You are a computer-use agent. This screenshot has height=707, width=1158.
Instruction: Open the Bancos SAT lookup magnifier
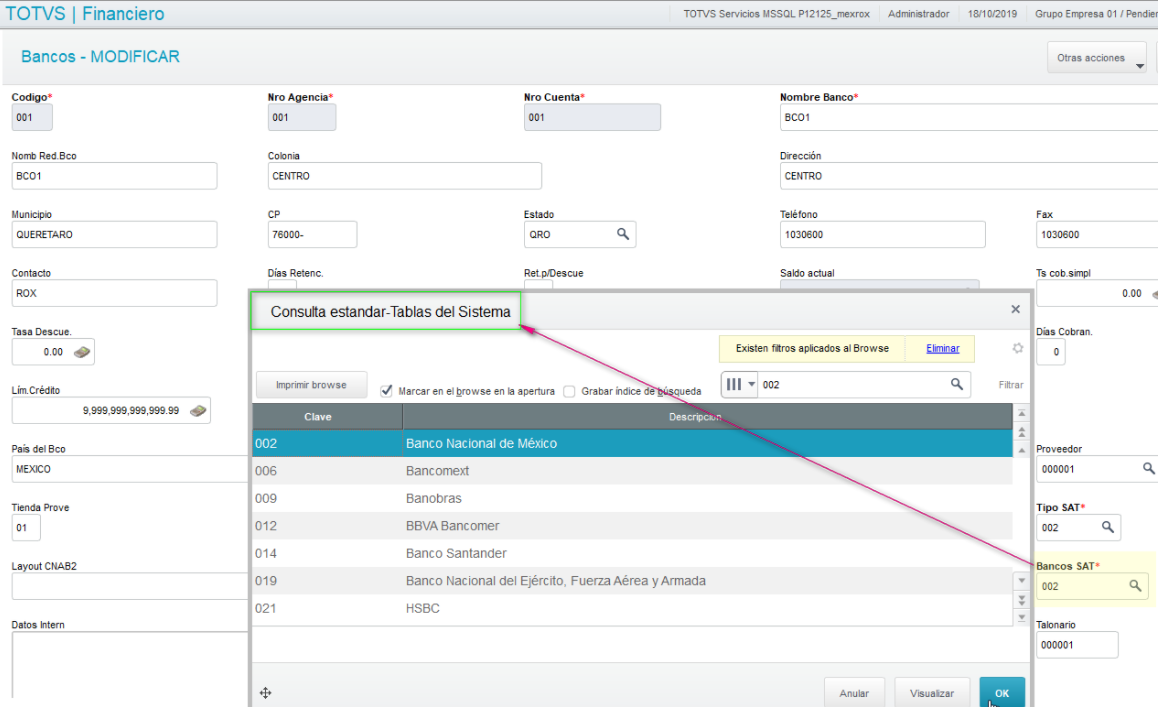click(x=1135, y=586)
